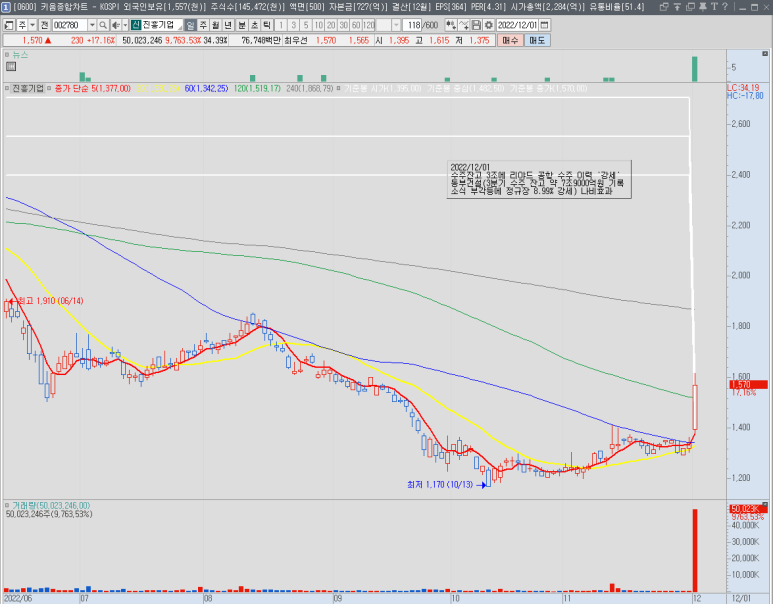Expand the stock code 002780 dropdown
The height and width of the screenshot is (604, 773).
(94, 24)
